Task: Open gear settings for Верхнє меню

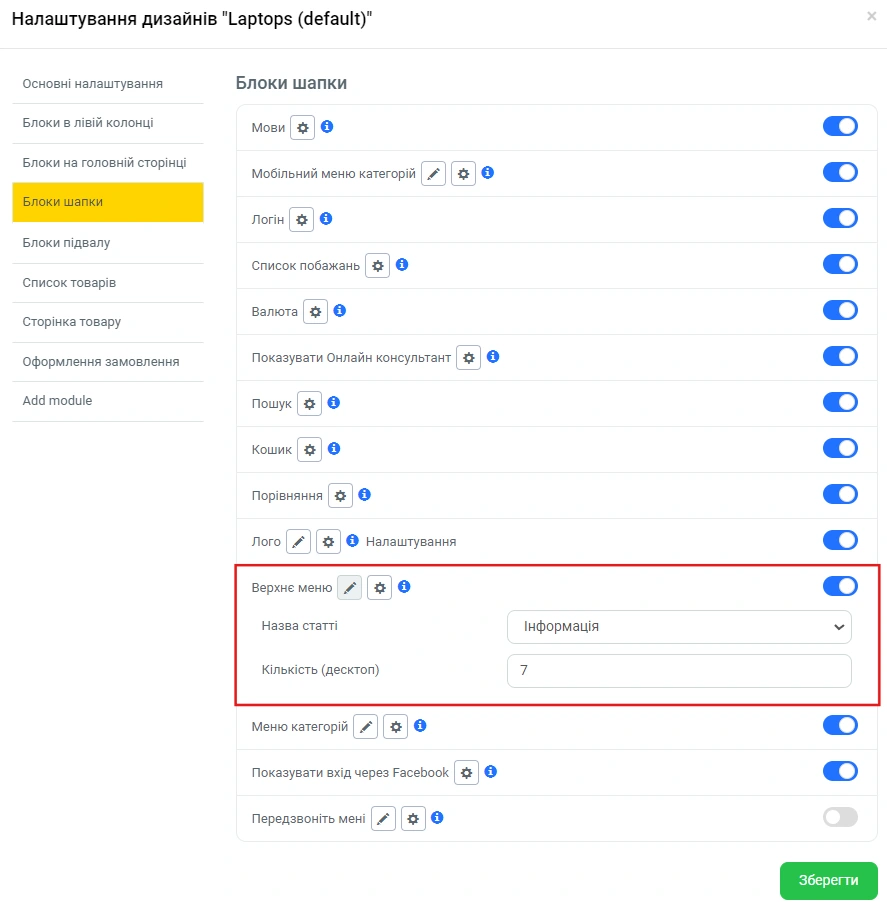Action: 379,588
